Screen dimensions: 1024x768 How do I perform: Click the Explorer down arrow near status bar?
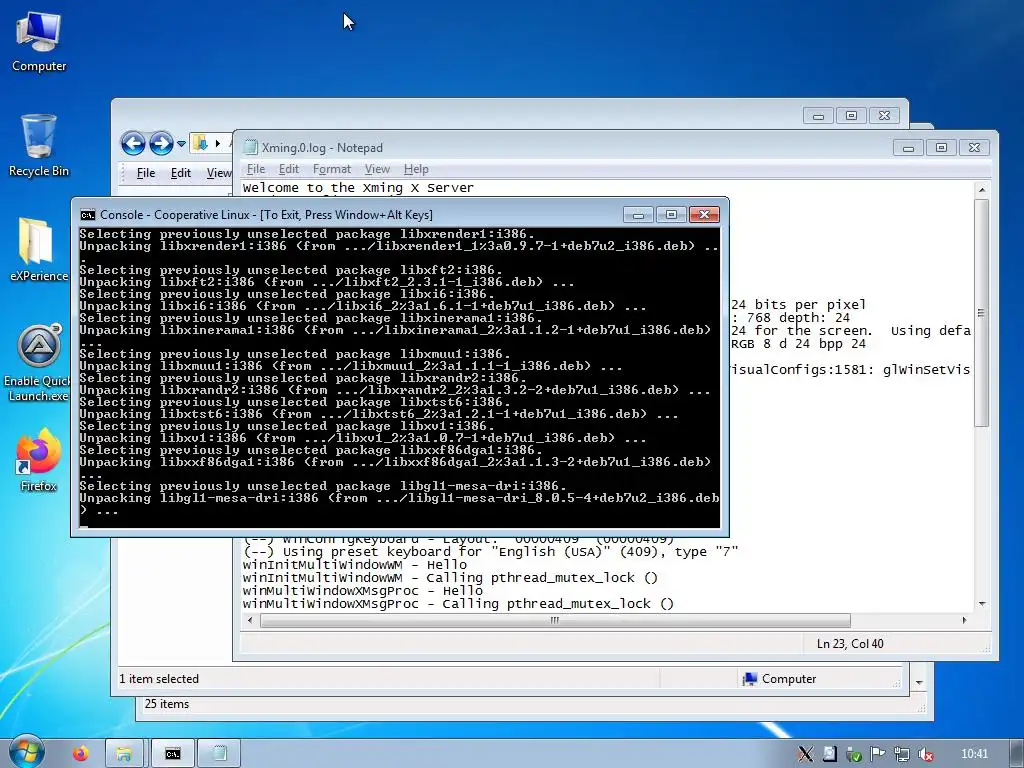(x=919, y=682)
